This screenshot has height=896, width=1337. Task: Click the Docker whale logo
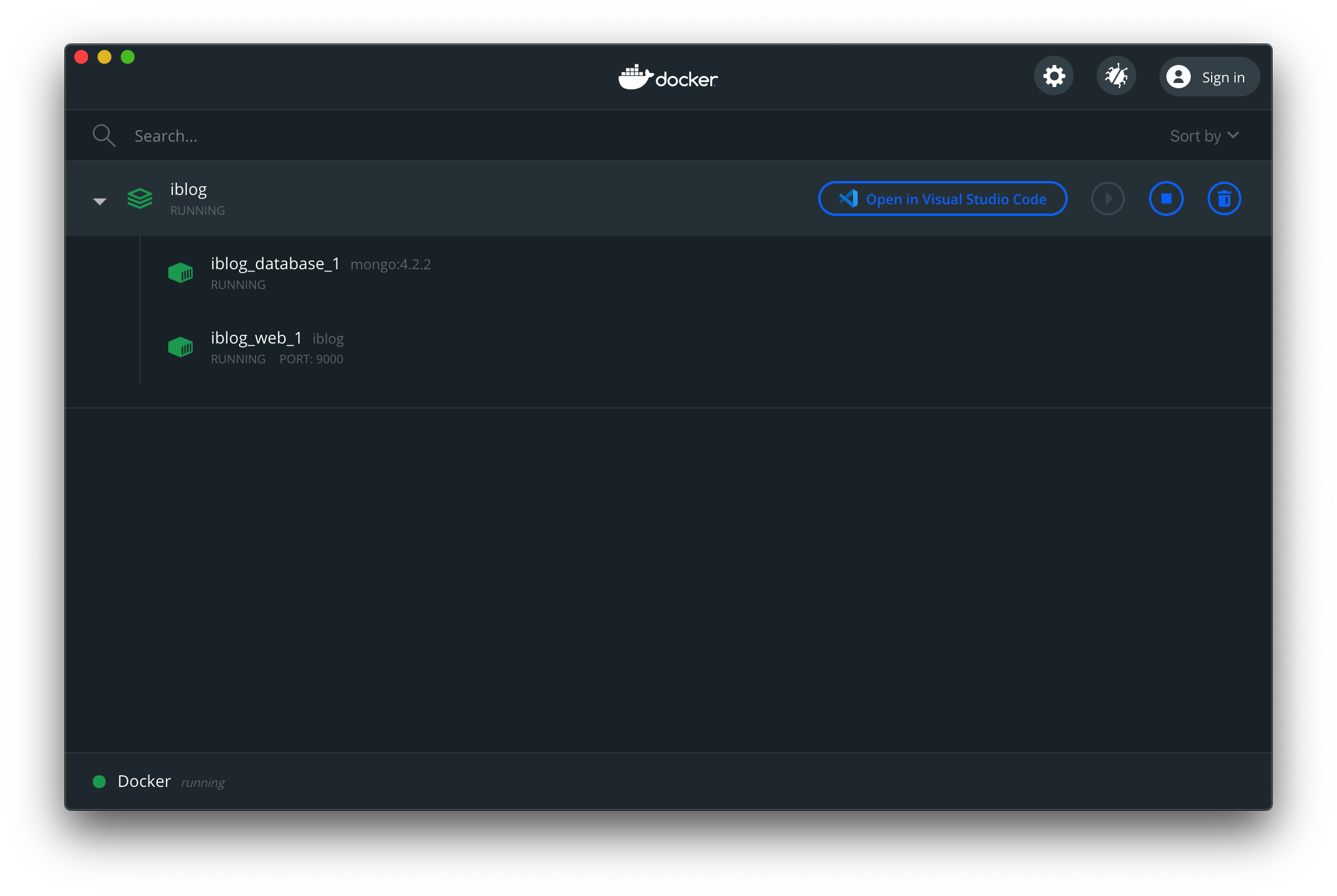[668, 77]
